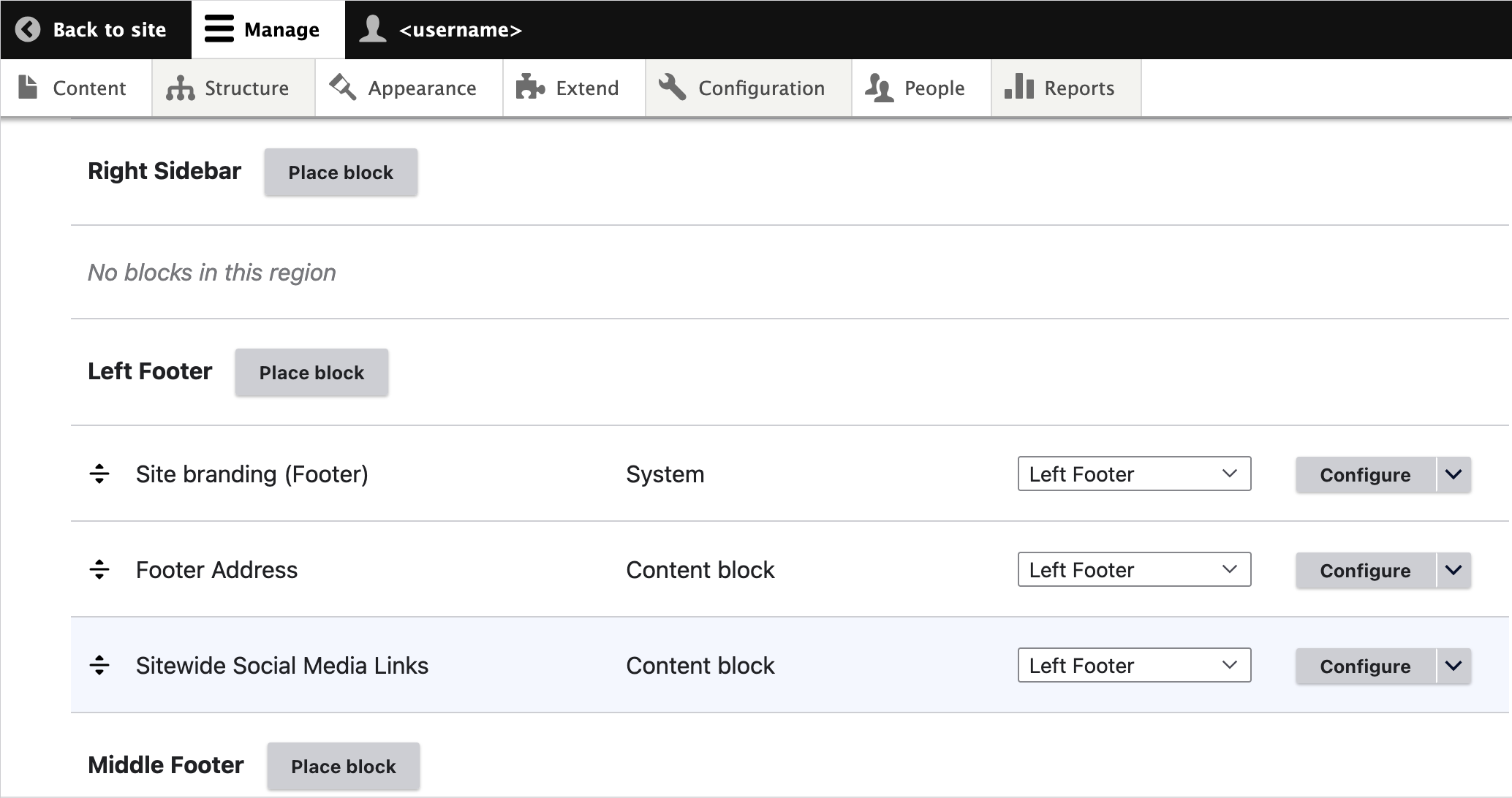
Task: Click the Manage hamburger icon
Action: 218,29
